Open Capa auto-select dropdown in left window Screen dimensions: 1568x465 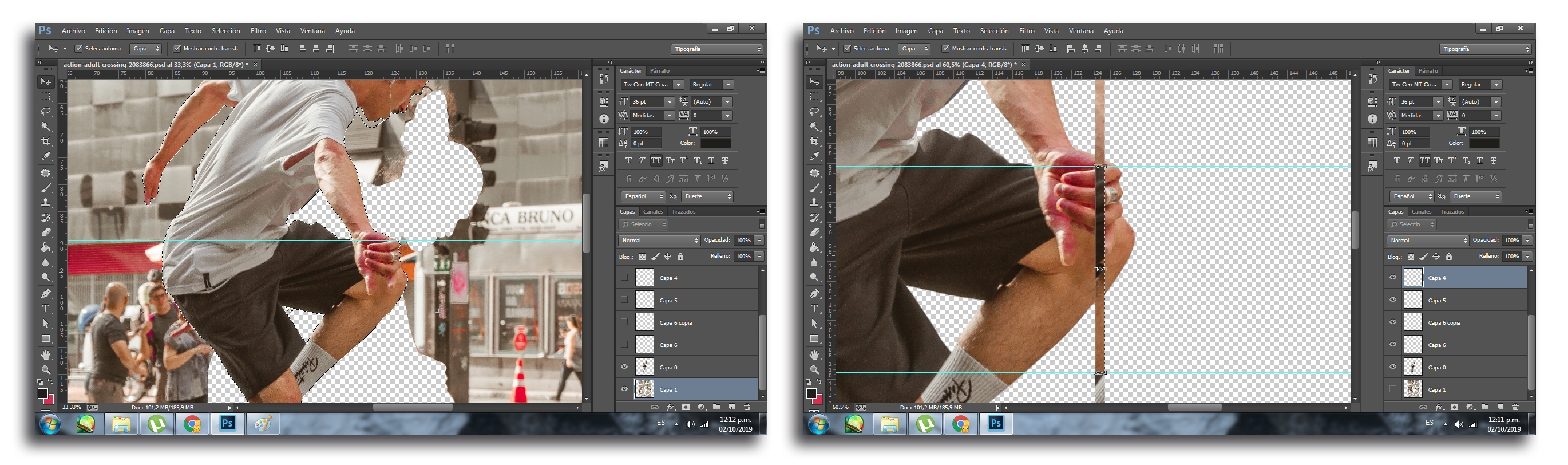click(146, 49)
